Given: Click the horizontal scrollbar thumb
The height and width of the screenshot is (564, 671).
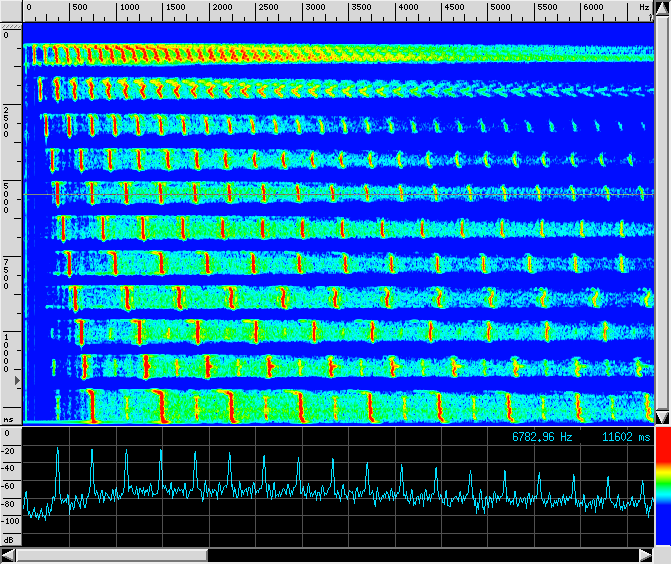Looking at the screenshot, I should 112,554.
